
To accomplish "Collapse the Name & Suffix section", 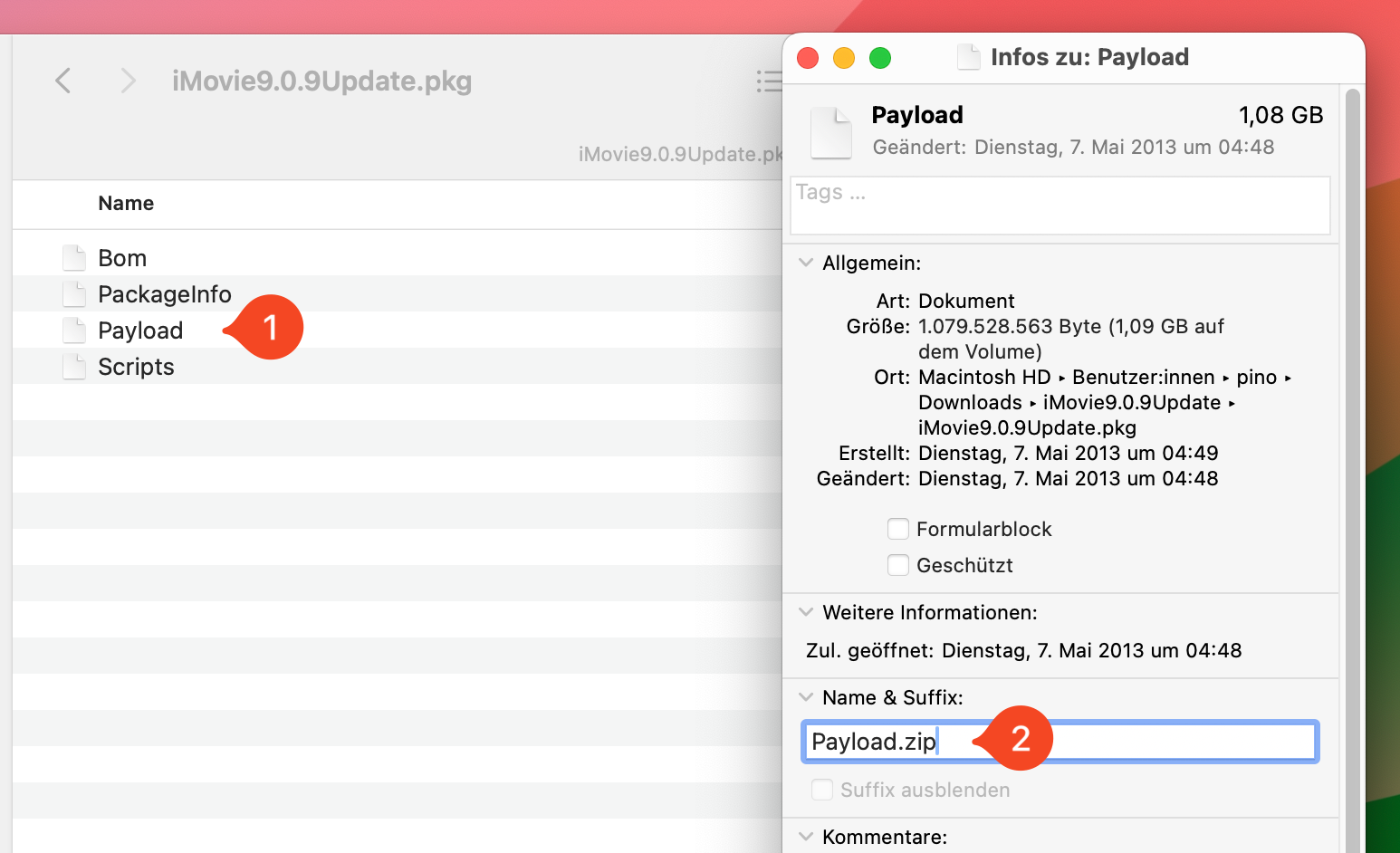I will [806, 697].
